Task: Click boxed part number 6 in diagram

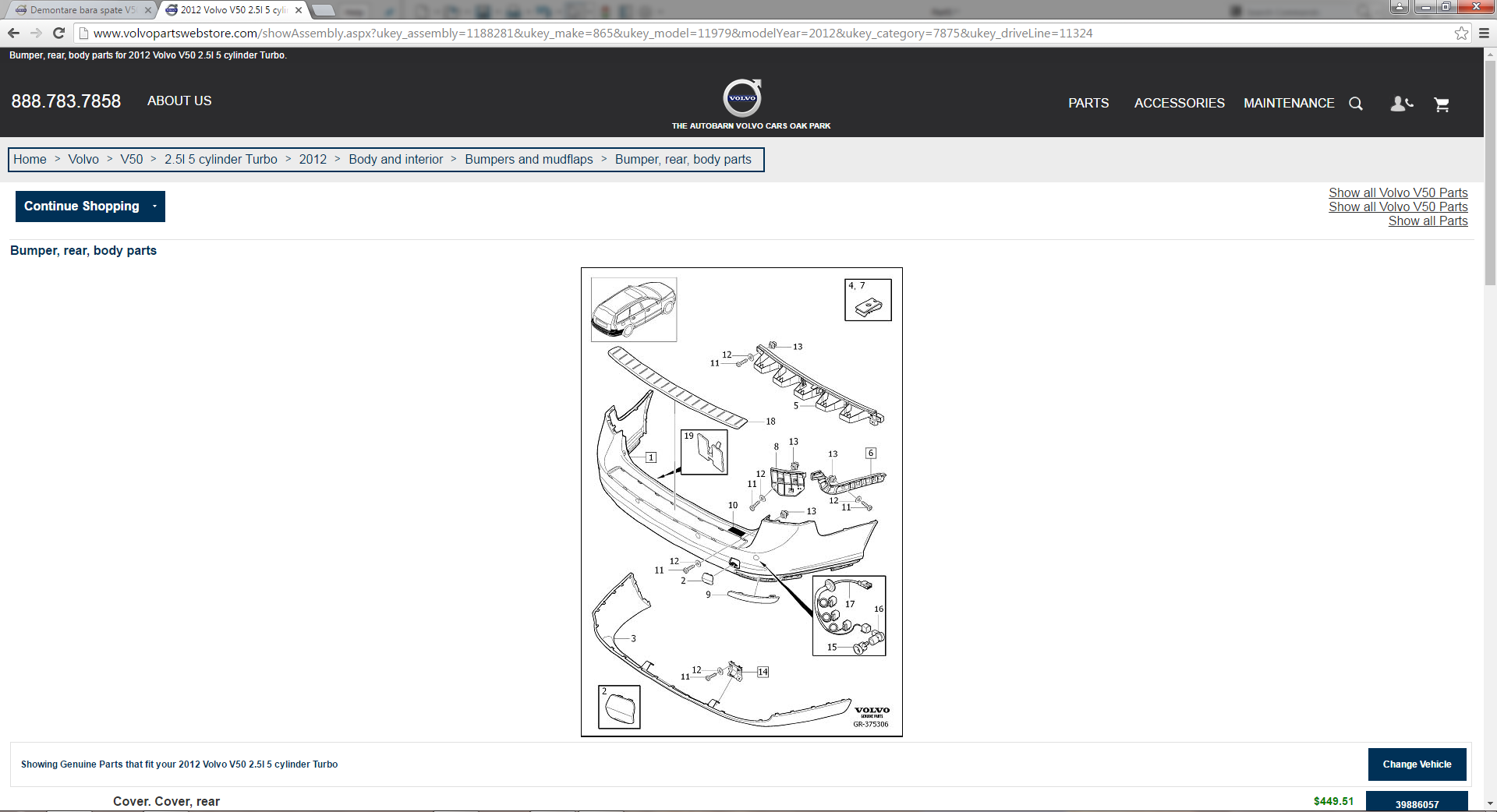Action: [x=871, y=453]
